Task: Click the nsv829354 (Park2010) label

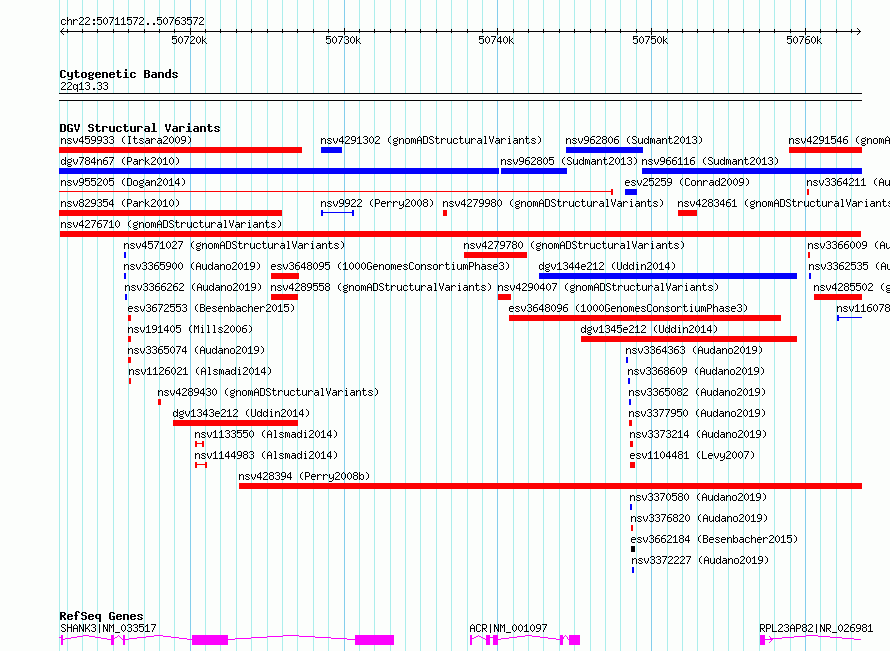Action: (120, 203)
